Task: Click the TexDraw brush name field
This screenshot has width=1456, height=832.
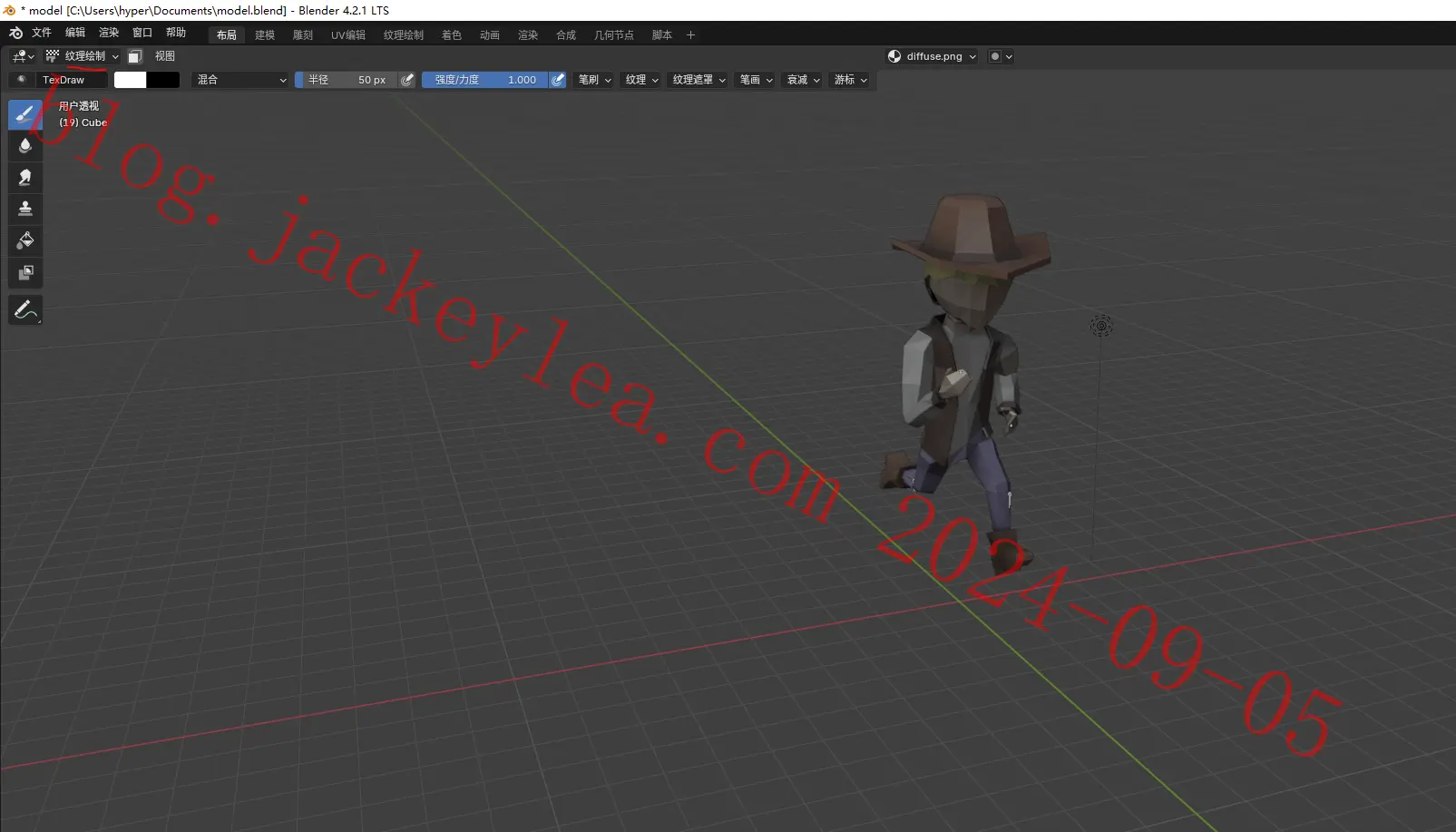Action: point(72,80)
